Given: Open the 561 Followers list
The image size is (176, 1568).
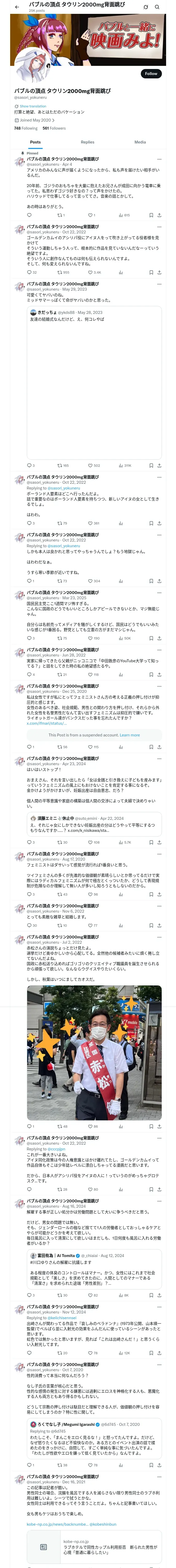Looking at the screenshot, I should pyautogui.click(x=54, y=128).
